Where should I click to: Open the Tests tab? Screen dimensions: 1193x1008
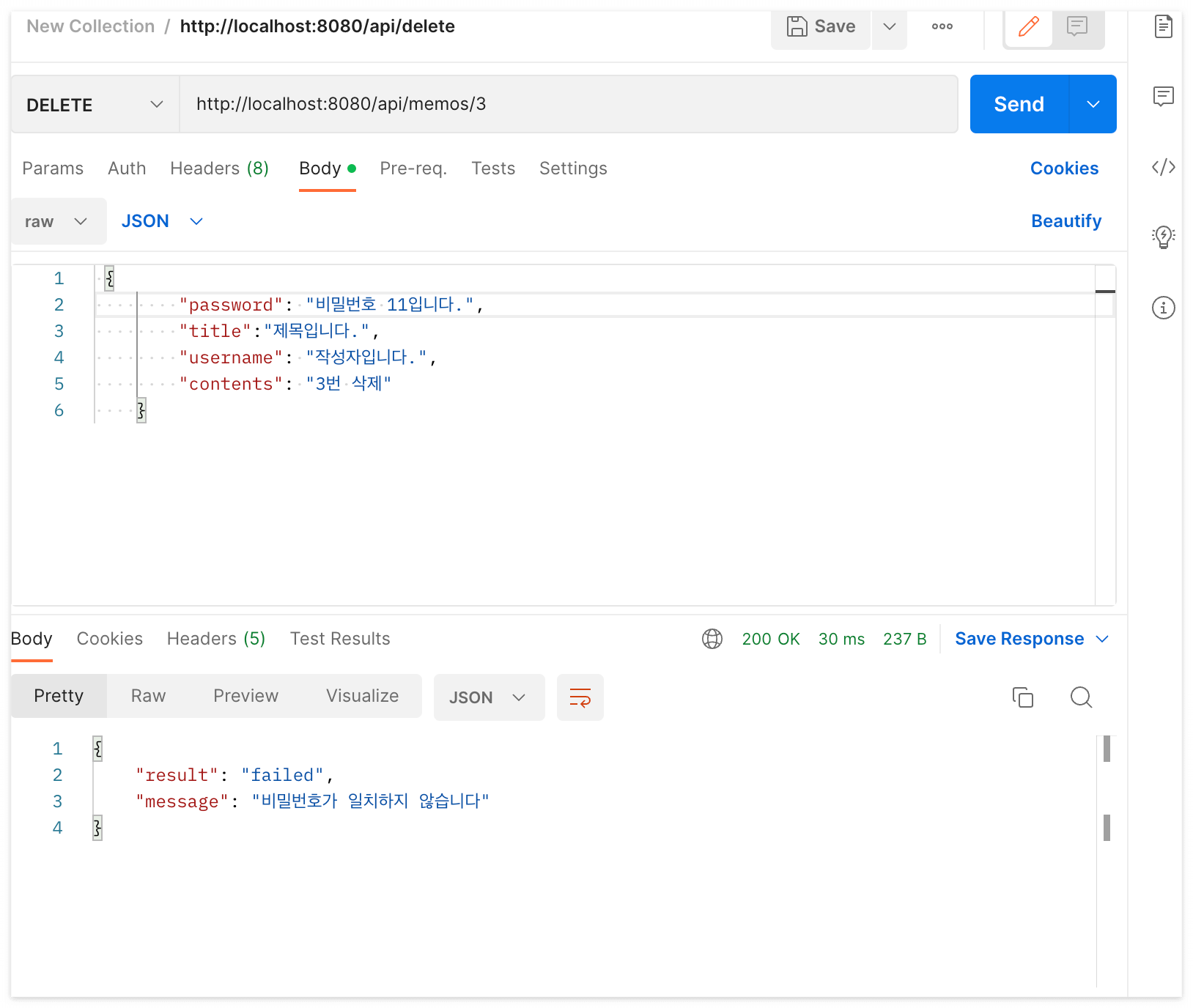493,168
